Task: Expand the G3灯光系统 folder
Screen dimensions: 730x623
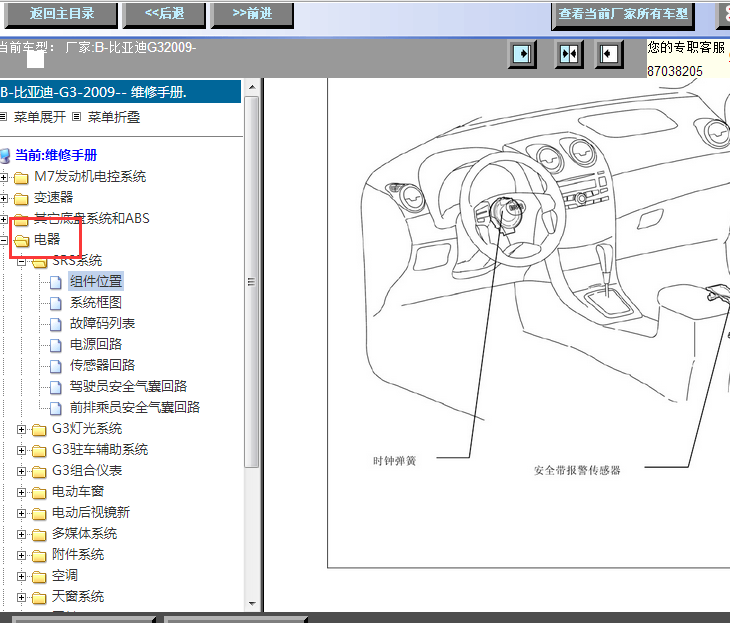Action: tap(21, 429)
